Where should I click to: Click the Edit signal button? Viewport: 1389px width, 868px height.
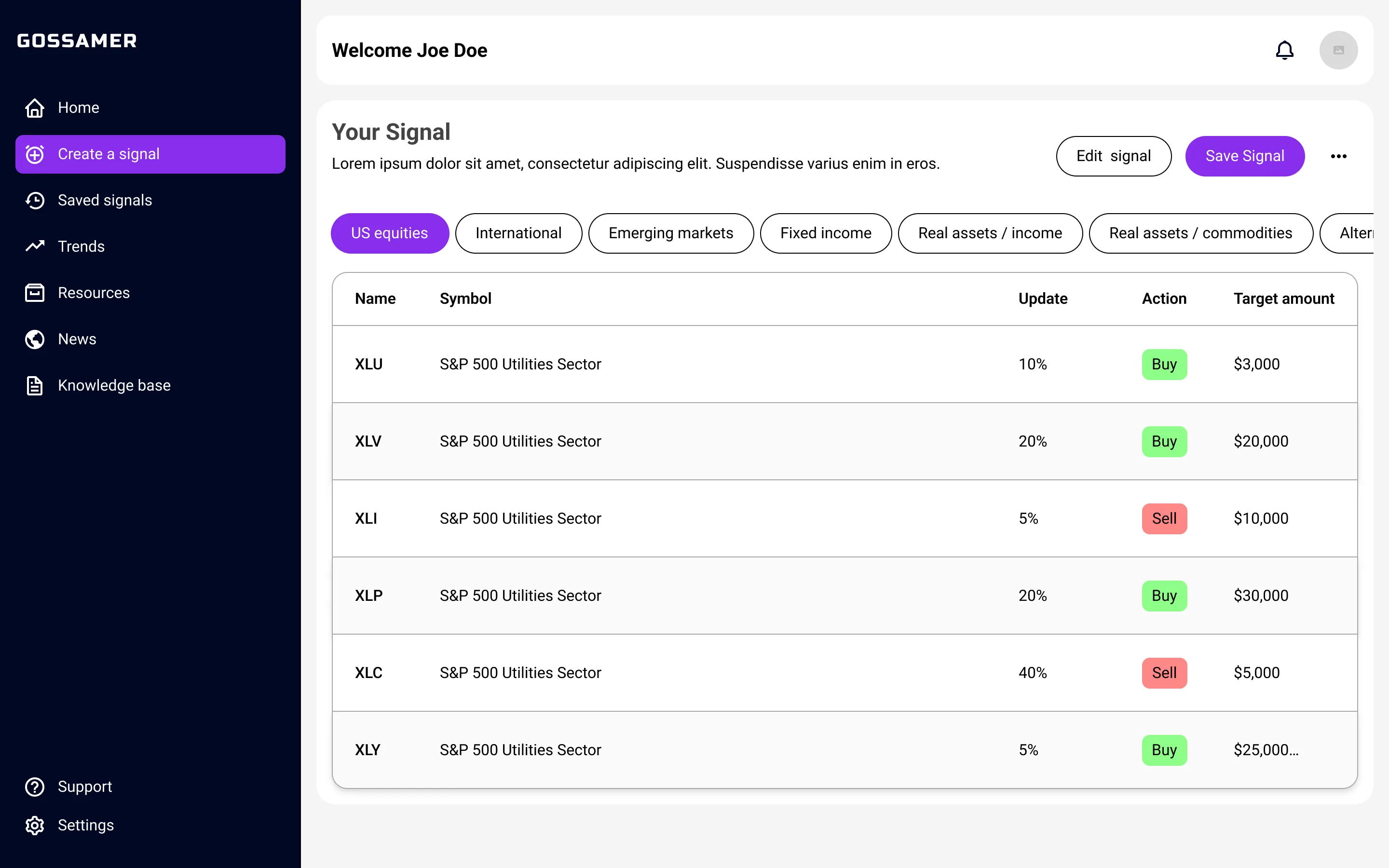tap(1113, 156)
